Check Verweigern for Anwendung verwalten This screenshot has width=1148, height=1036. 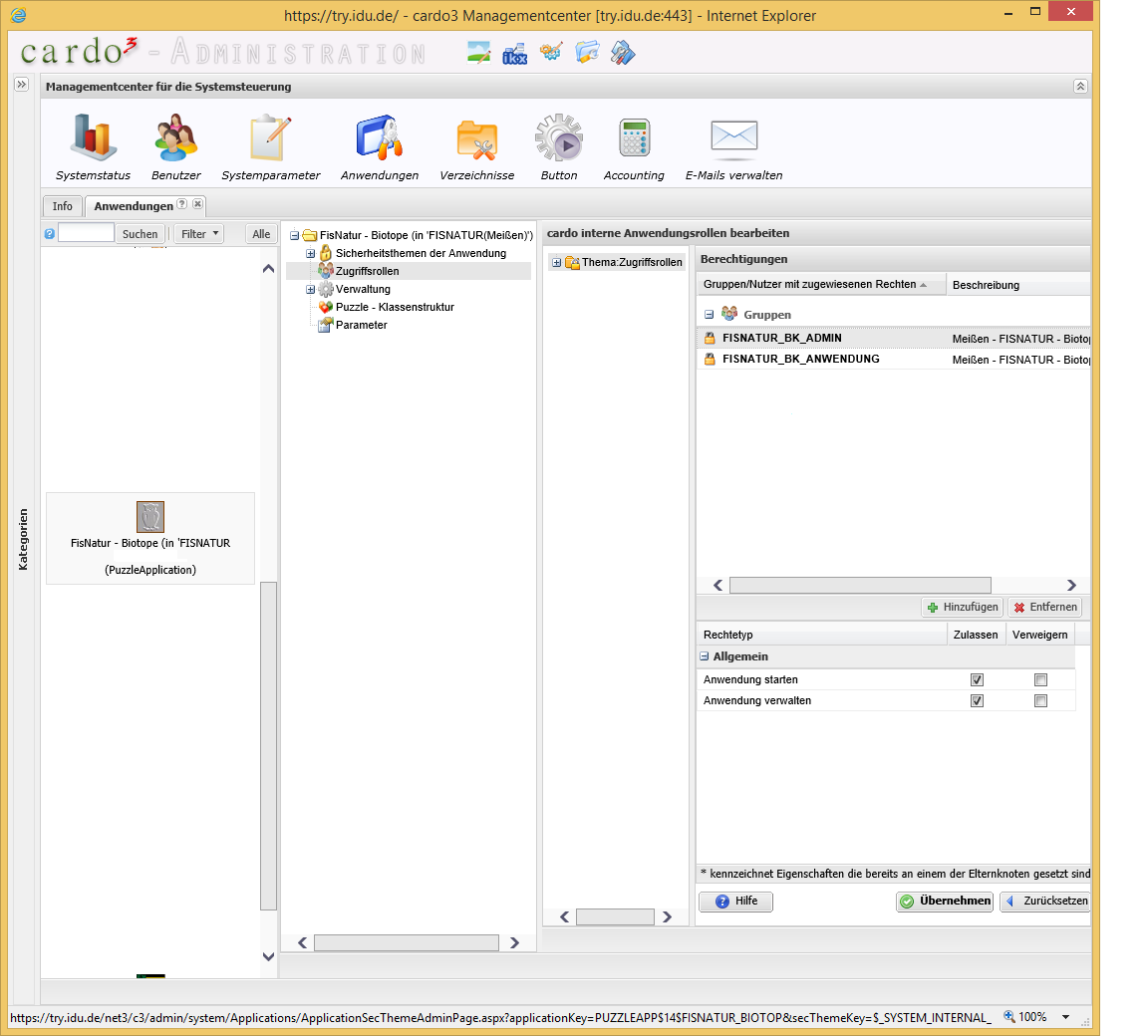pyautogui.click(x=1040, y=701)
